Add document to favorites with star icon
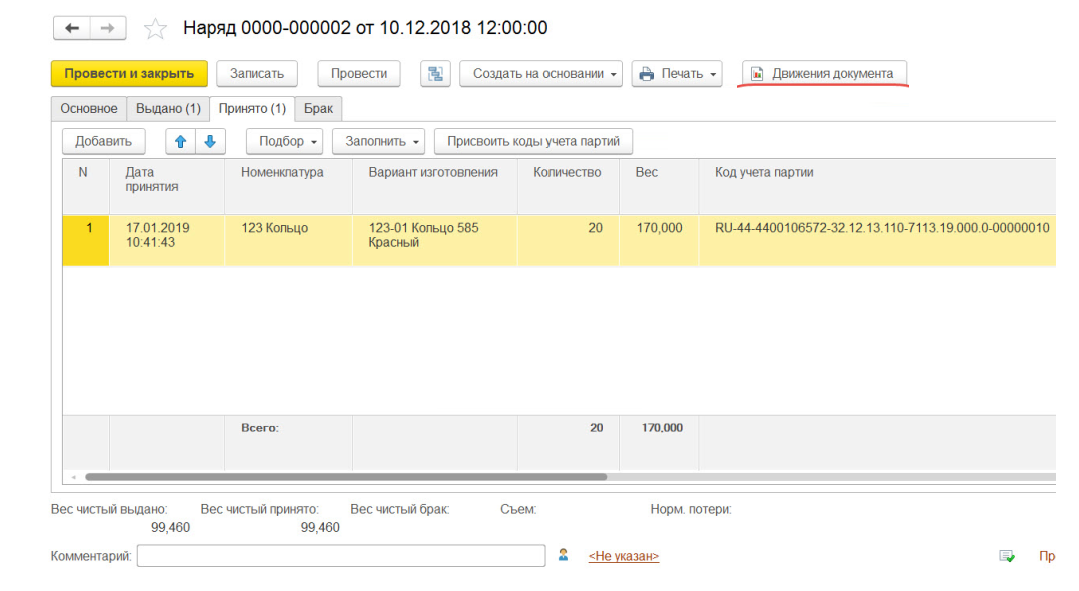1079x591 pixels. click(x=155, y=29)
